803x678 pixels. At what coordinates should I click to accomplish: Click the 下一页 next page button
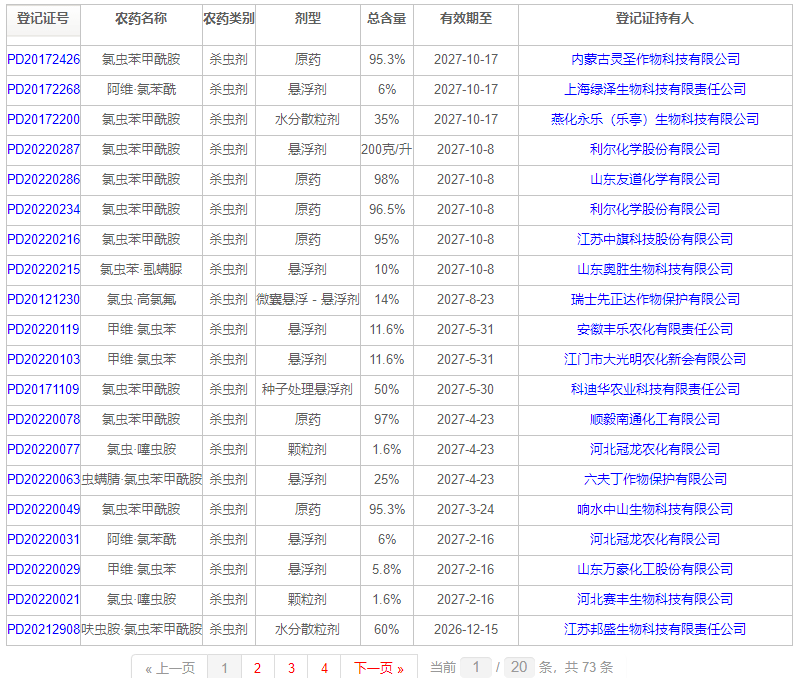tap(379, 668)
